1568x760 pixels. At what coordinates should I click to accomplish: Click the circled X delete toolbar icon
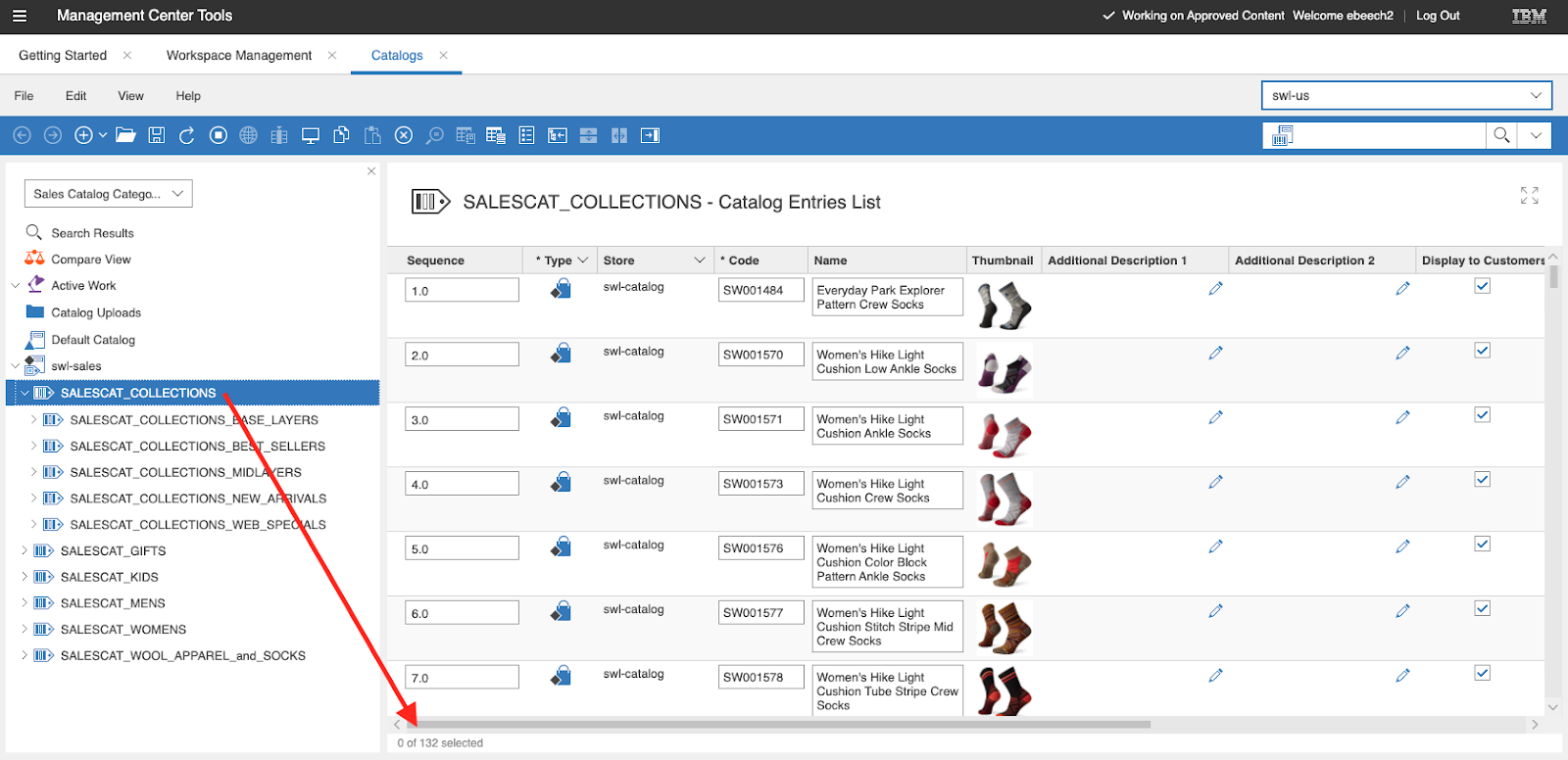(x=404, y=135)
